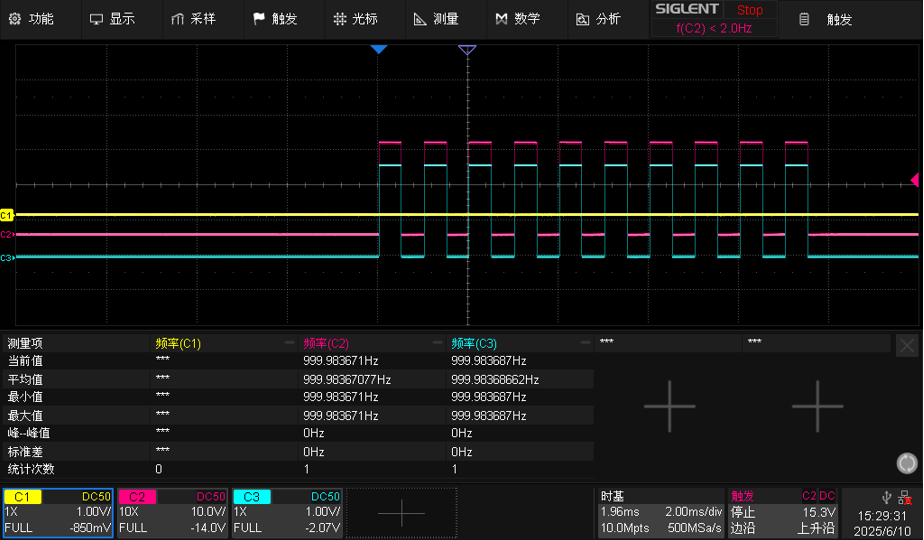Screen dimensions: 924x540
Task: Open the bottom 触发 trigger info box
Action: click(x=782, y=512)
